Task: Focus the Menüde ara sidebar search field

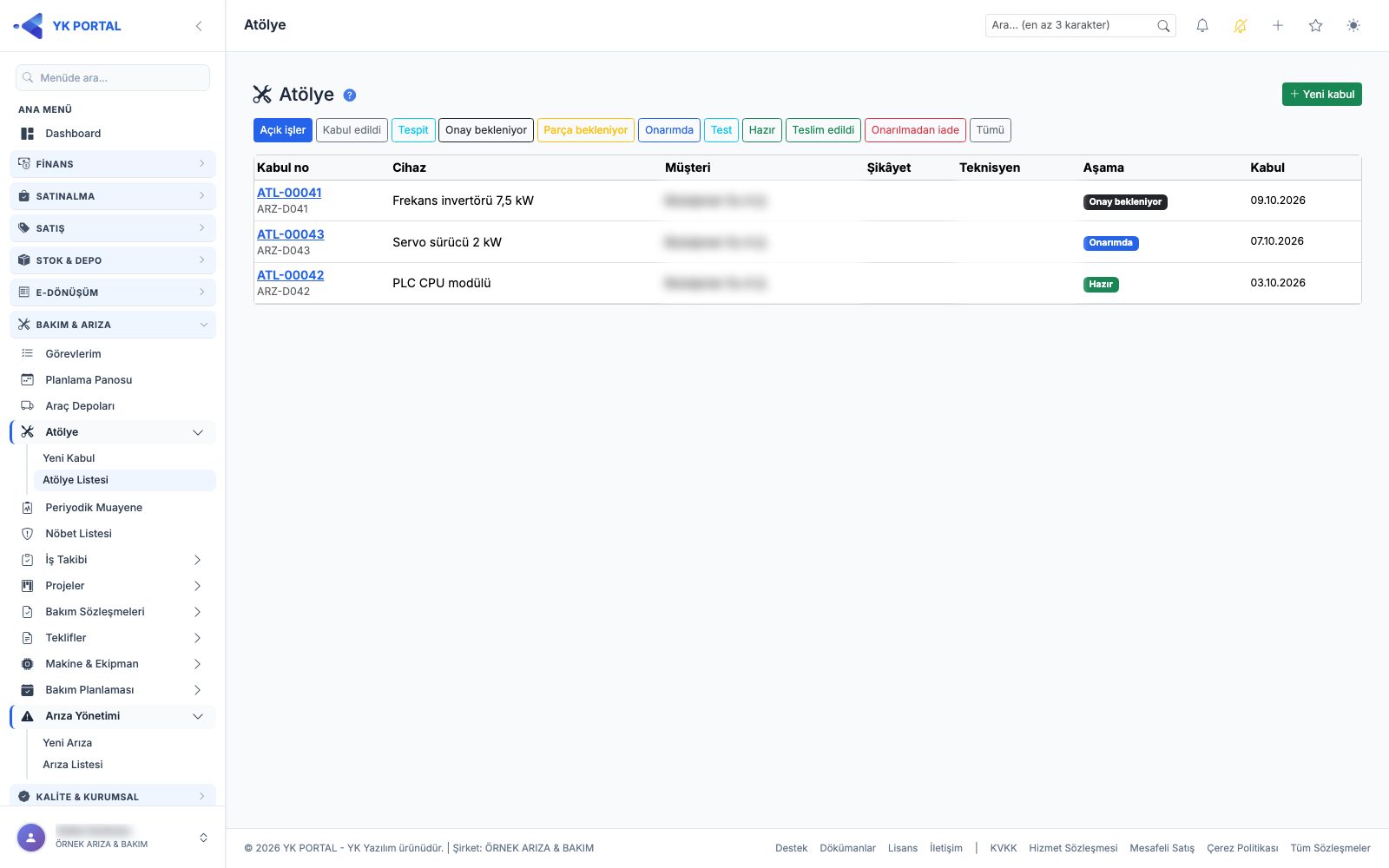Action: (113, 77)
